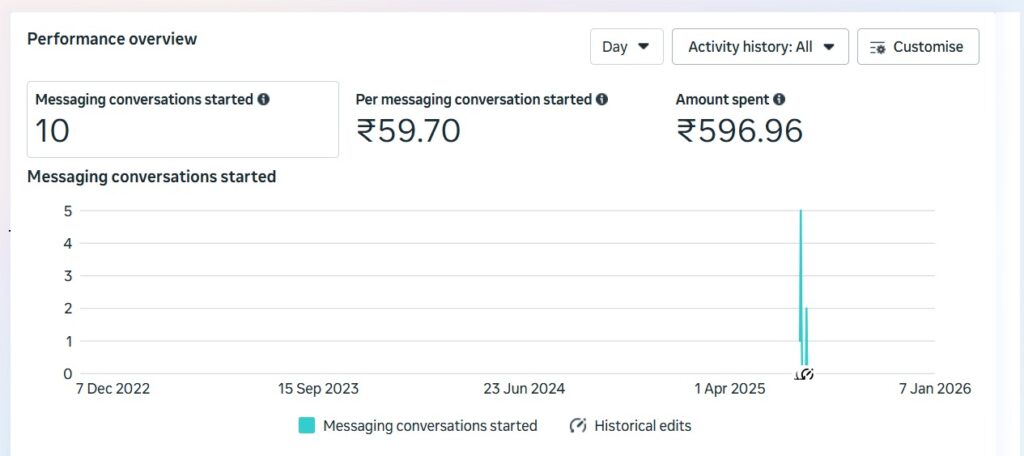Viewport: 1024px width, 456px height.
Task: Click the 7 Jan 2026 axis date label
Action: (934, 389)
